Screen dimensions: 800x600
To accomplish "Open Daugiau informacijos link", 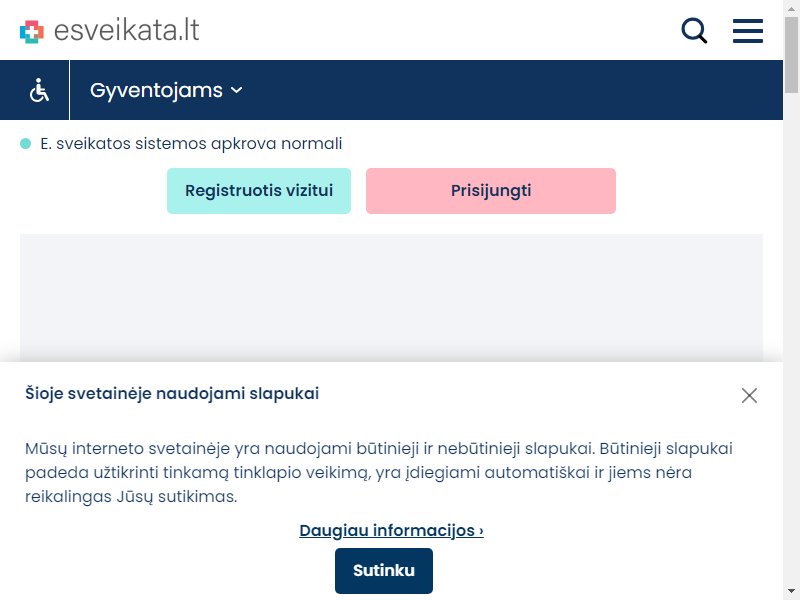I will click(x=391, y=531).
